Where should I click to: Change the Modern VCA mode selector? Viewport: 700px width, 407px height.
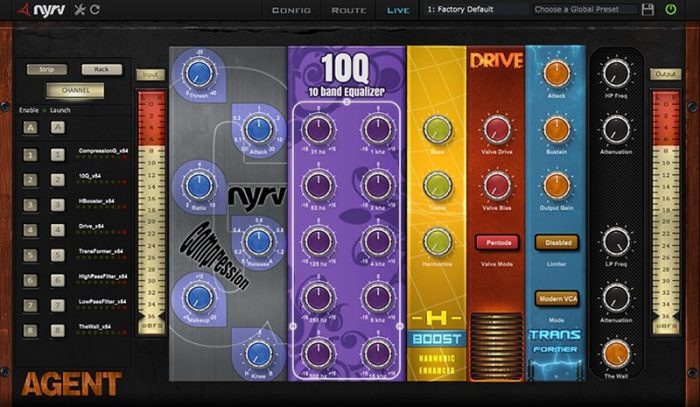(x=558, y=298)
